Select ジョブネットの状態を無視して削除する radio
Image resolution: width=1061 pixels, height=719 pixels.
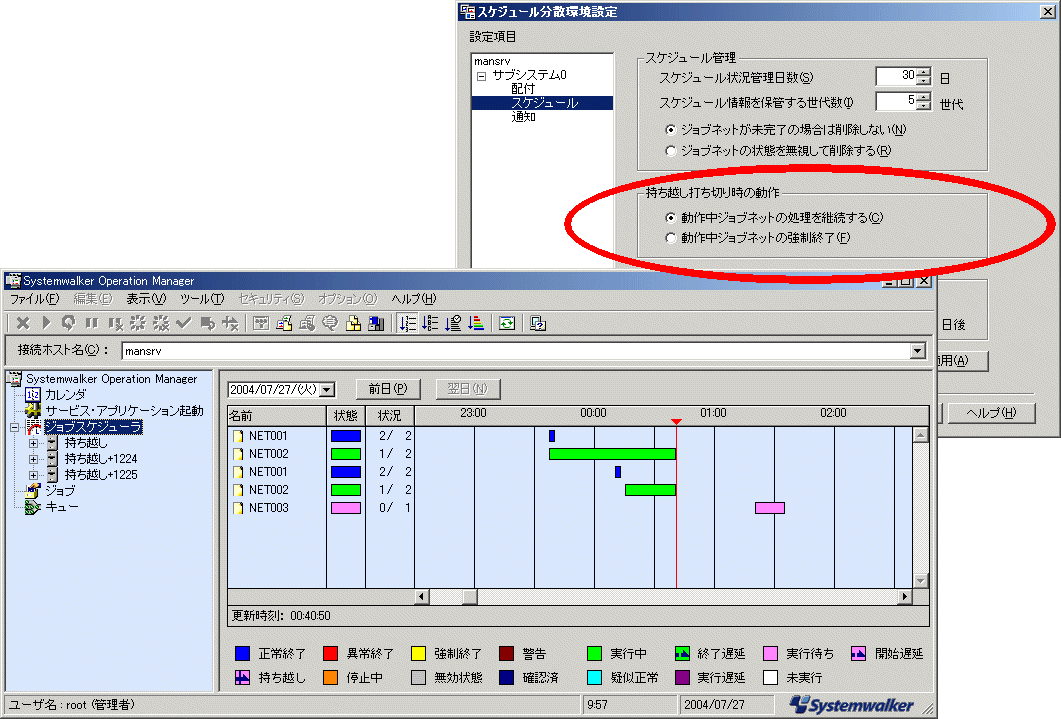click(671, 151)
